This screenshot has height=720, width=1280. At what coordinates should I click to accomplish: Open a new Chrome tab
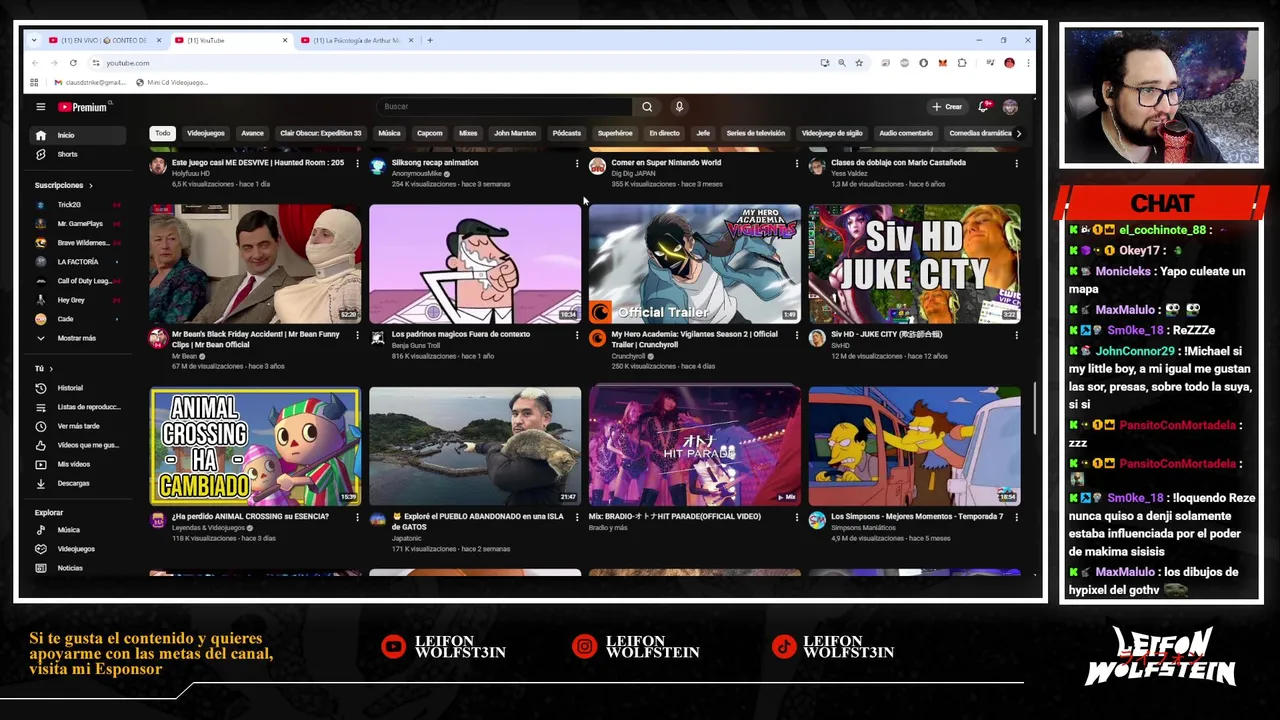pyautogui.click(x=430, y=40)
